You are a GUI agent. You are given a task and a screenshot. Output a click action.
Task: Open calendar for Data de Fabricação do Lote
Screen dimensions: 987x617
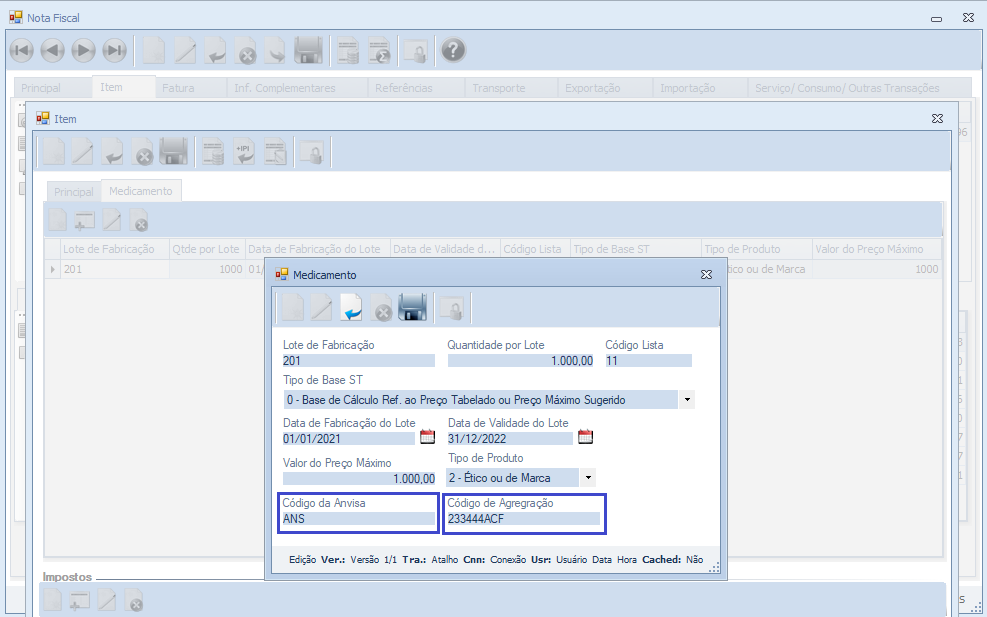[428, 437]
